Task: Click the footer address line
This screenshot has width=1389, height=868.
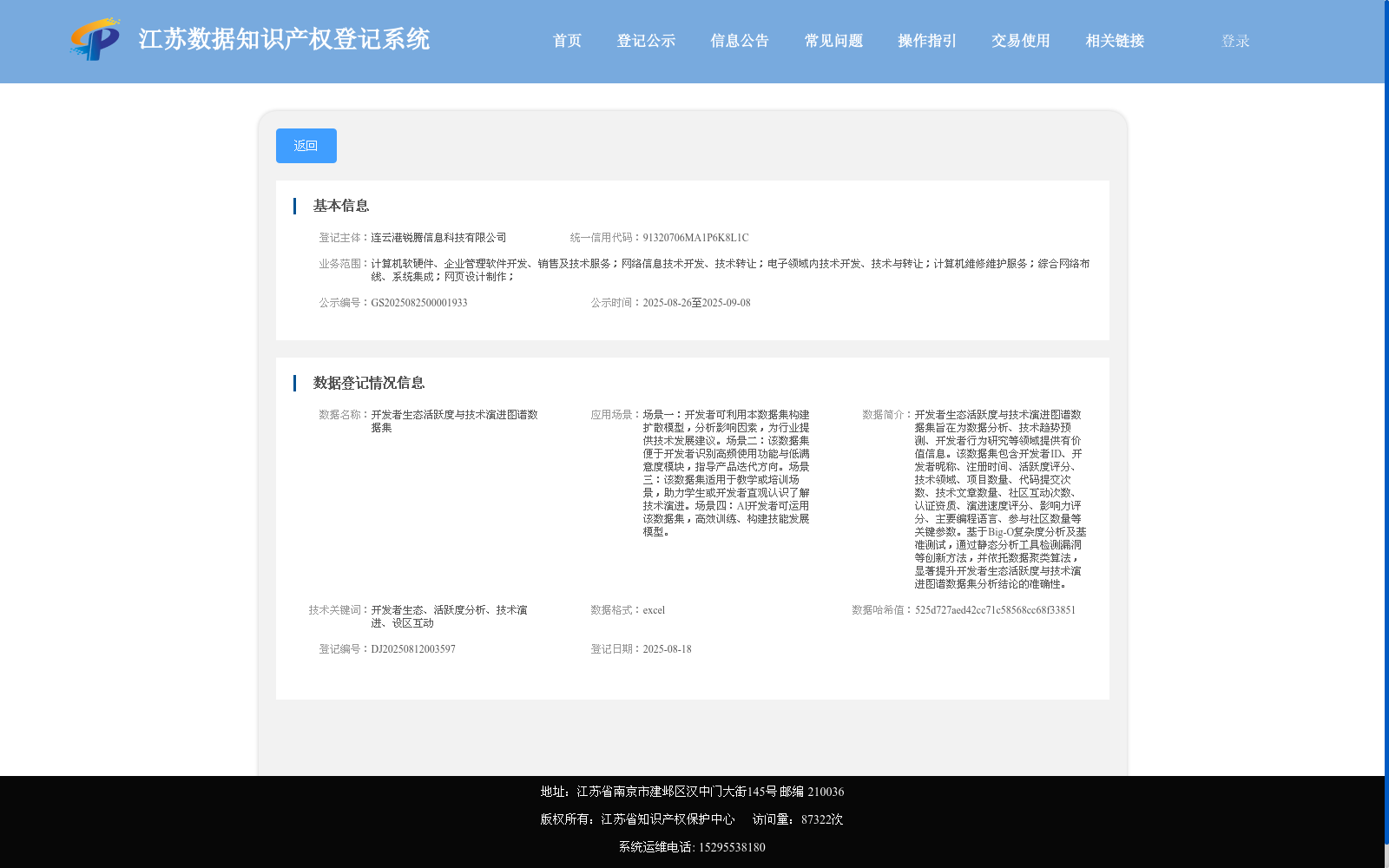Action: coord(692,792)
